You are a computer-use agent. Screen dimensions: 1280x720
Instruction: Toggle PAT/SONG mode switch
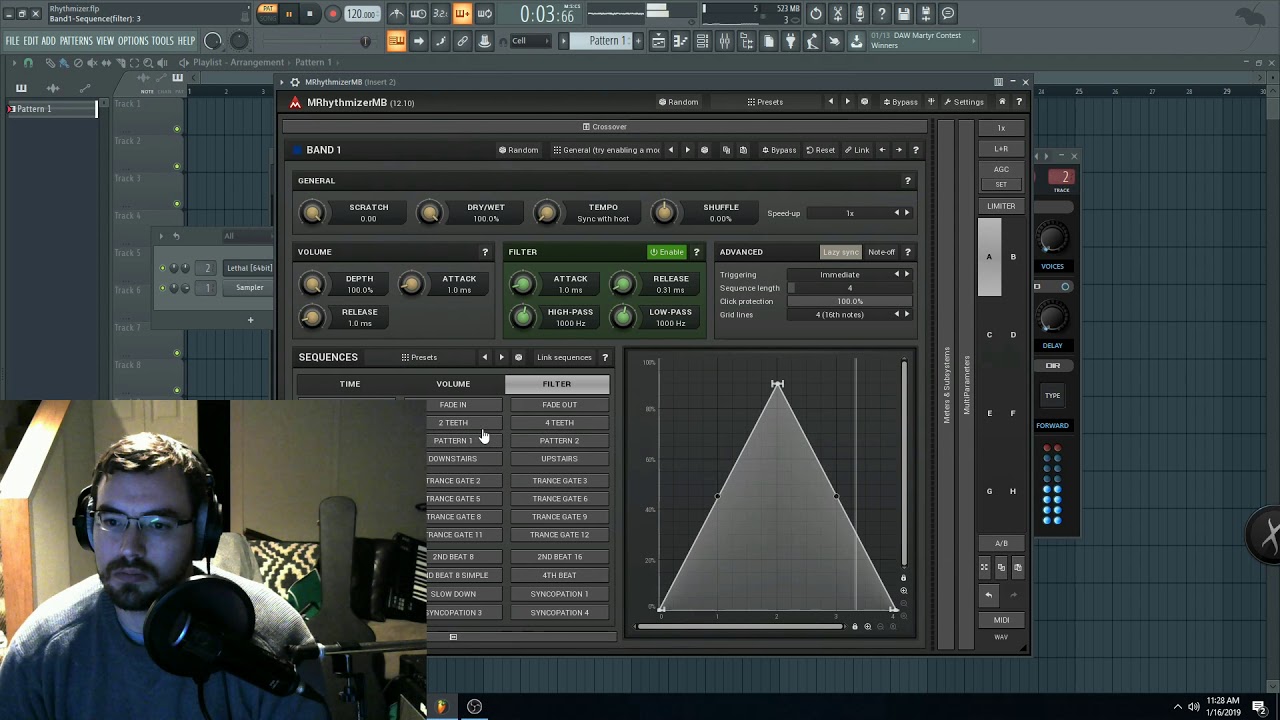(x=267, y=13)
